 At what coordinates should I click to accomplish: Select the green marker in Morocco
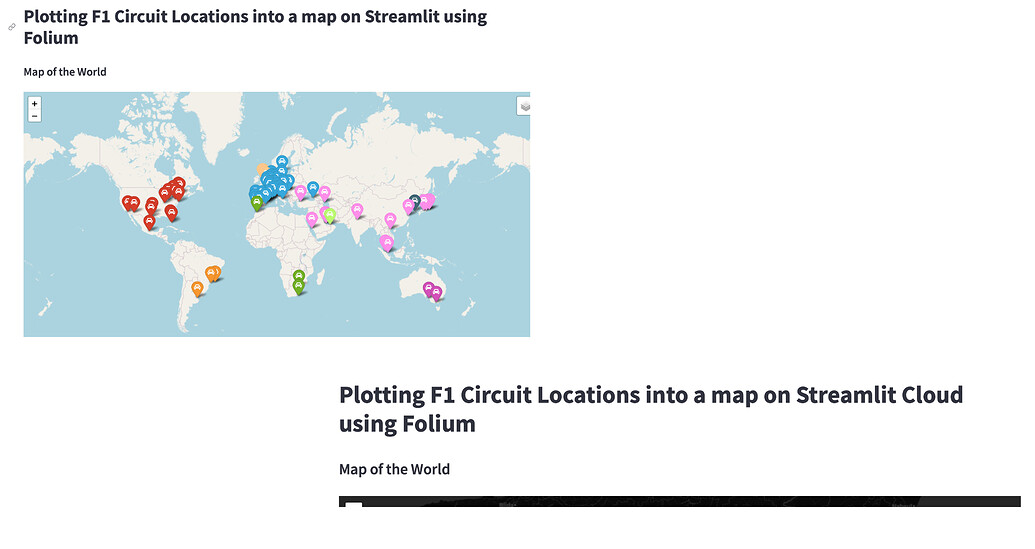coord(257,203)
